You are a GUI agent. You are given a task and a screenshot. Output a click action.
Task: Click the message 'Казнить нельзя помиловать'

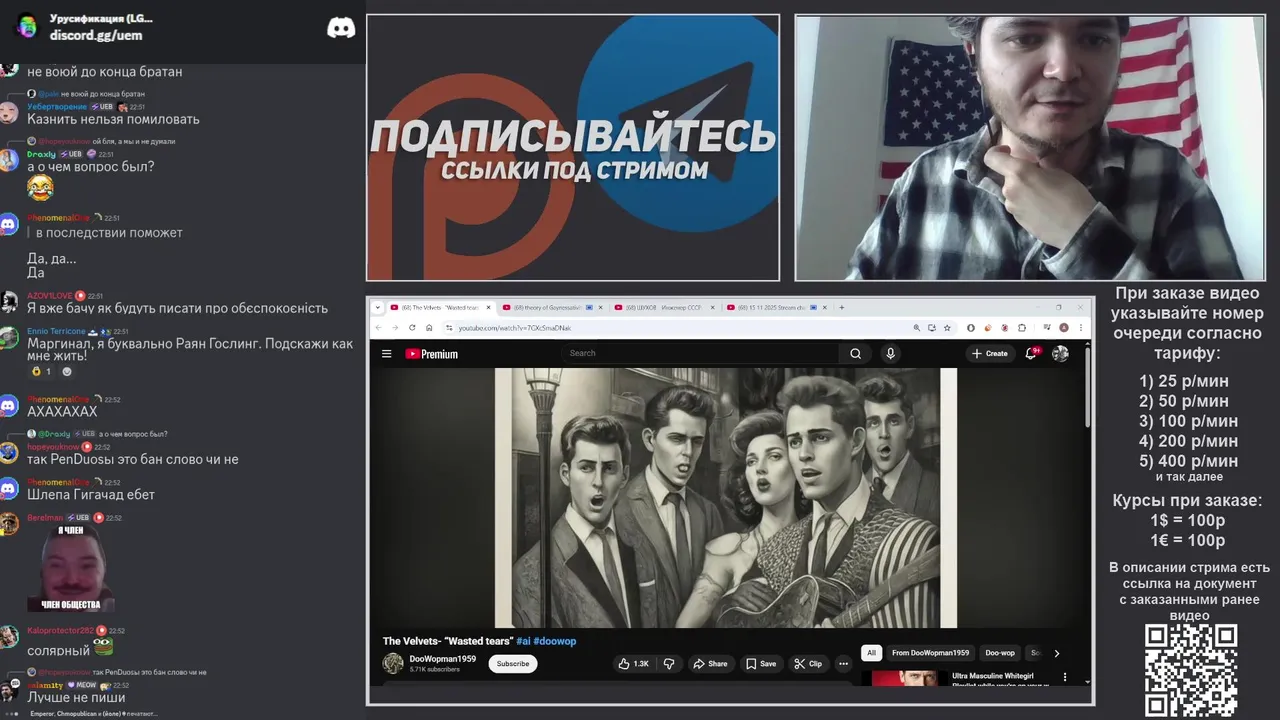pos(113,119)
